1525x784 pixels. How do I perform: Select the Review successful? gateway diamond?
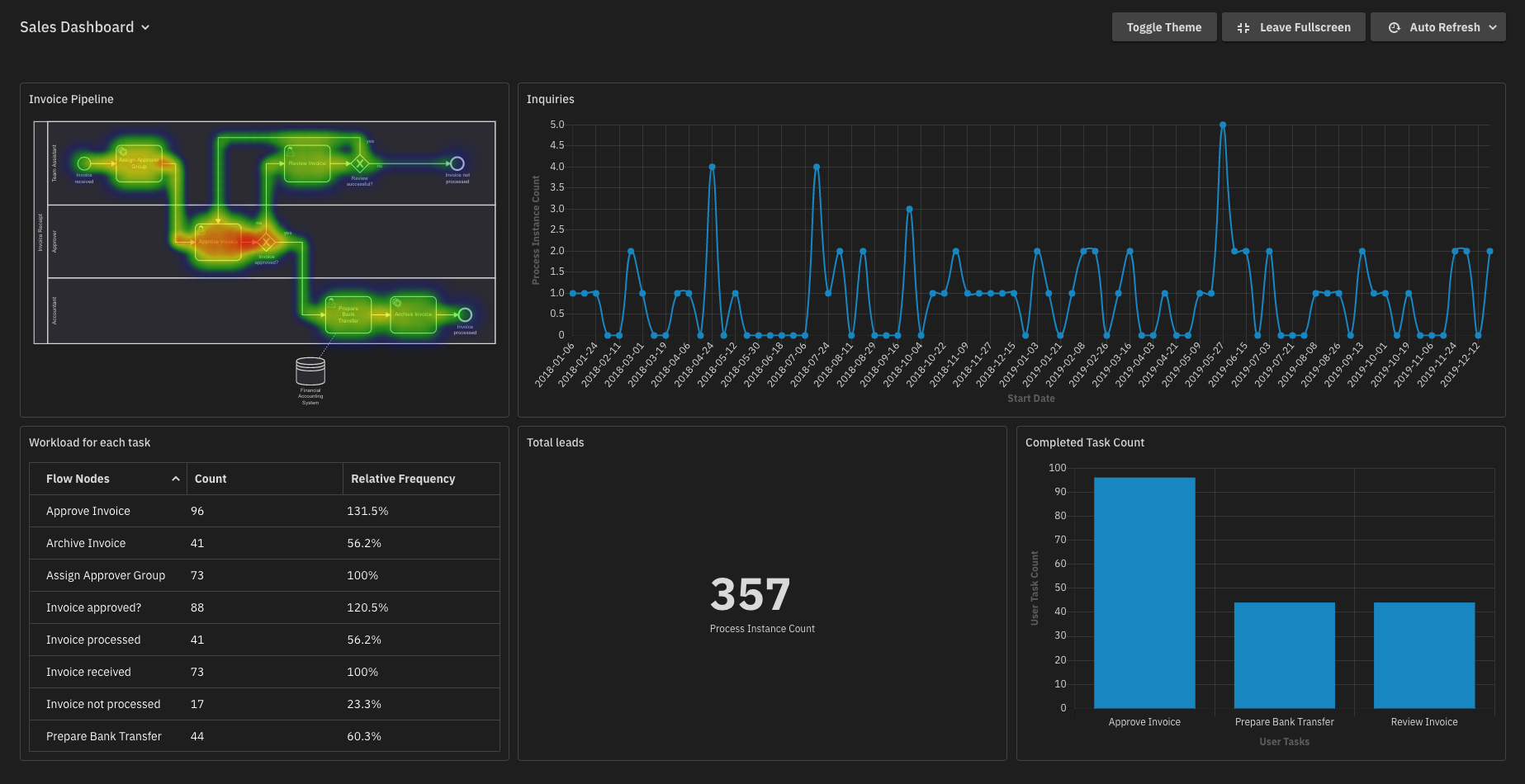(359, 163)
